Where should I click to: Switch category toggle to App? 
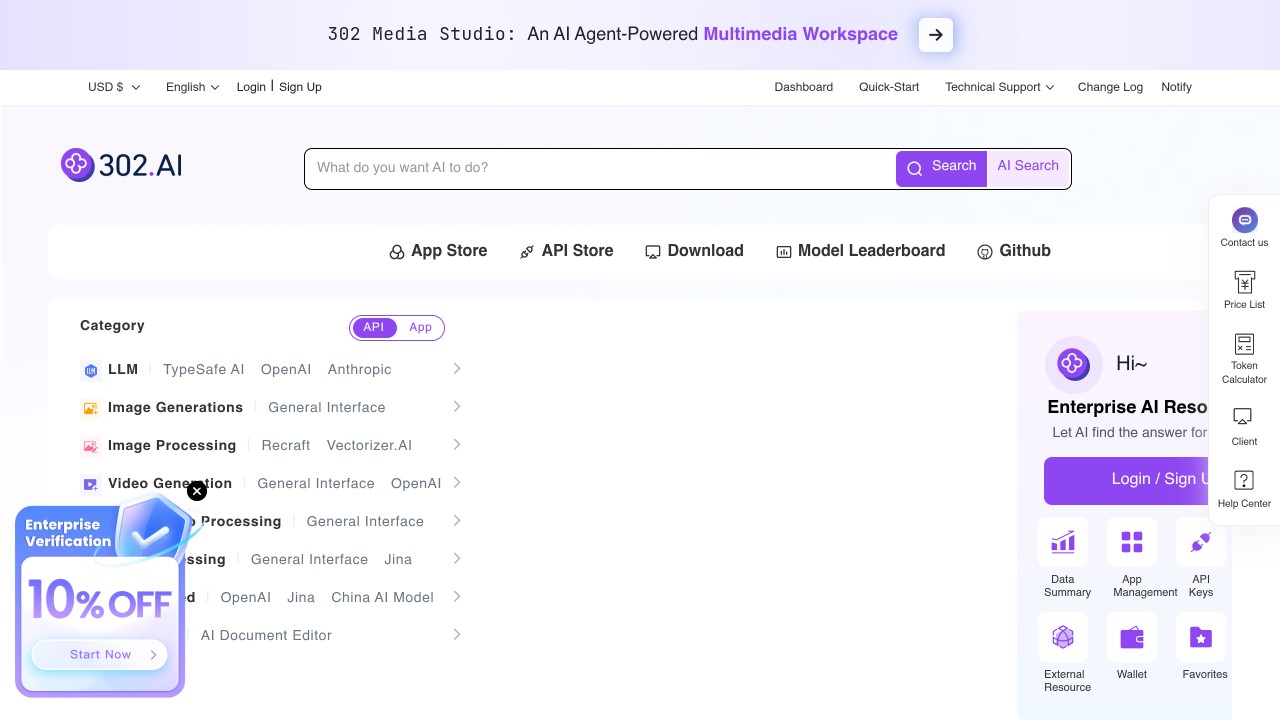[x=421, y=328]
